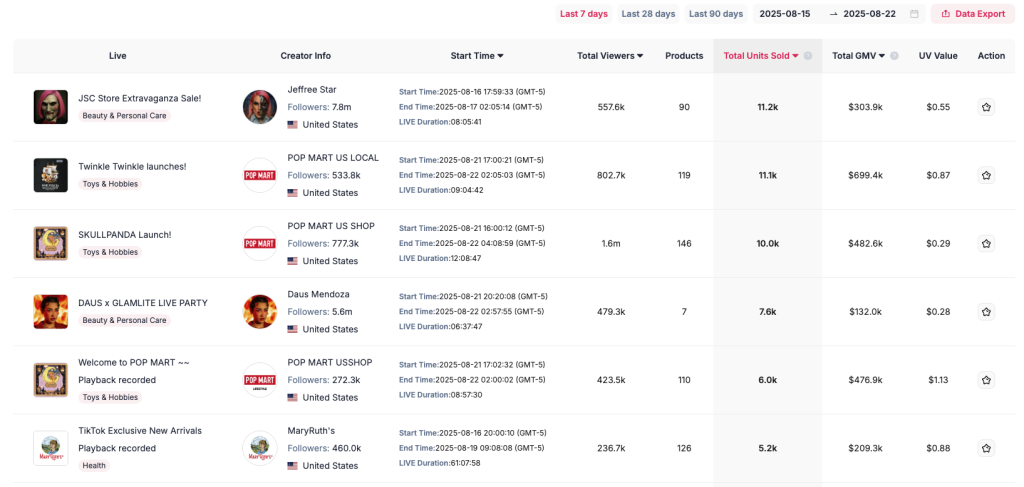This screenshot has height=487, width=1024.
Task: Open the SKULLPANDA Launch live thumbnail
Action: coord(50,243)
